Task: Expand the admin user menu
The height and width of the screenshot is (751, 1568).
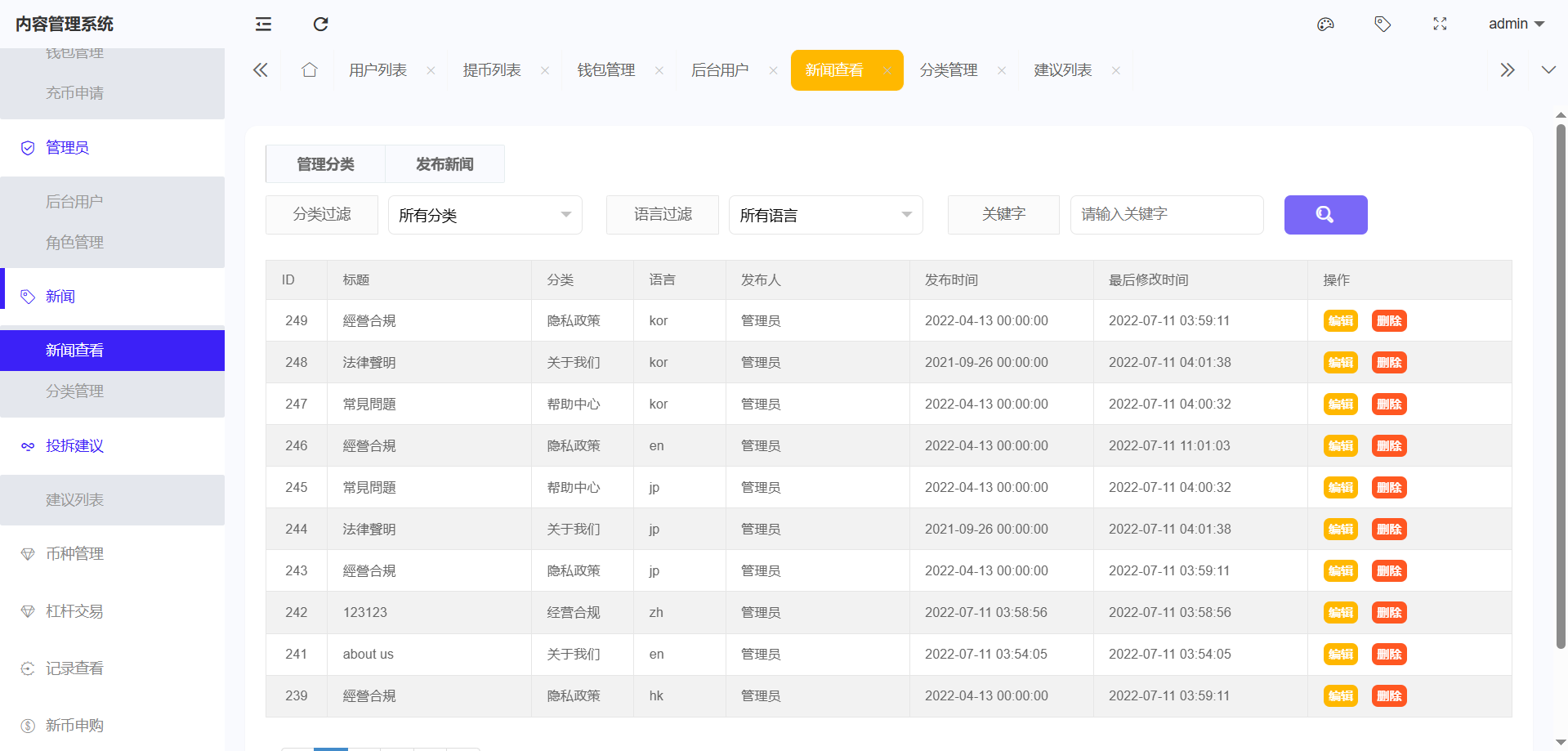Action: click(x=1516, y=25)
